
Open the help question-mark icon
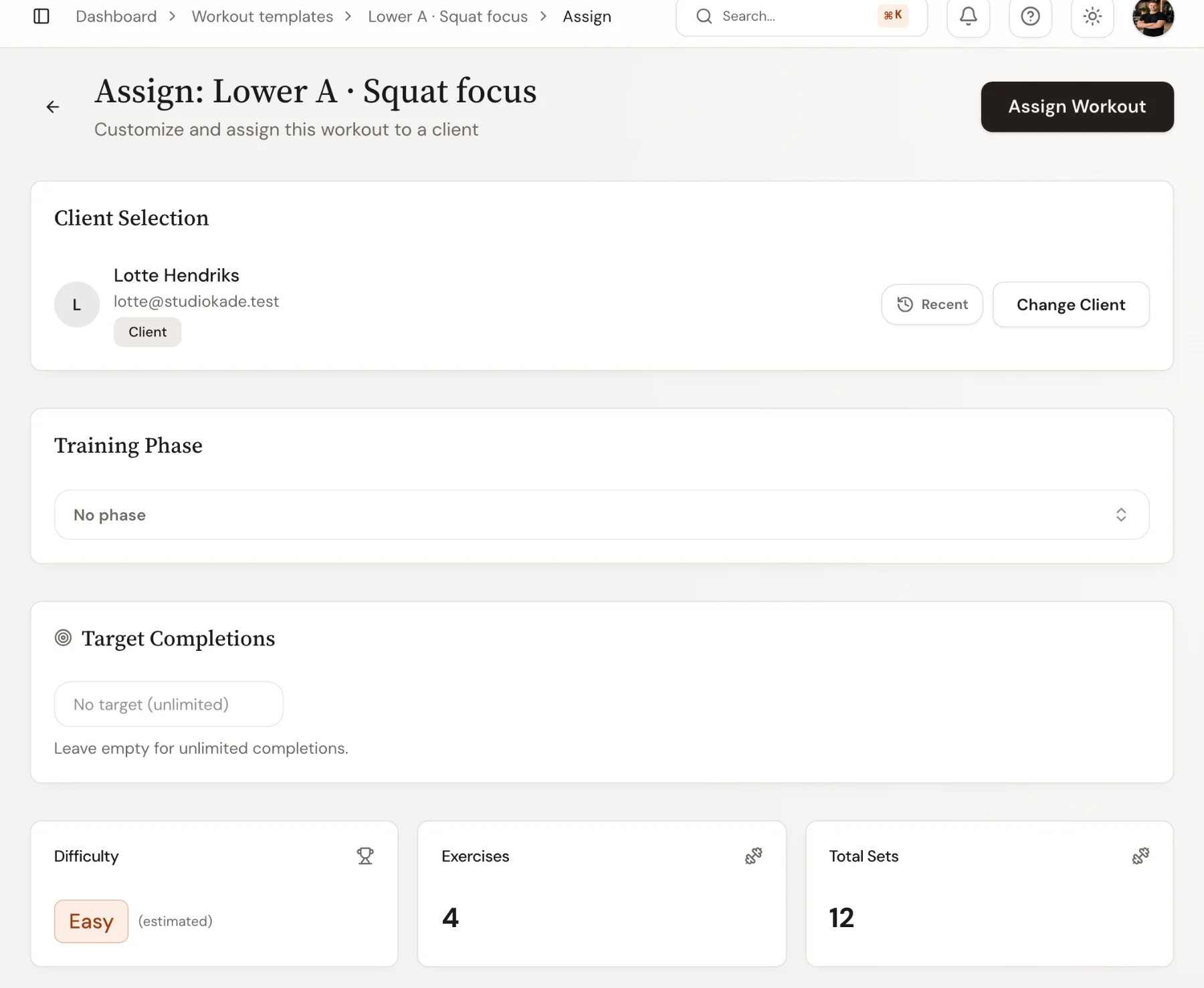tap(1030, 16)
